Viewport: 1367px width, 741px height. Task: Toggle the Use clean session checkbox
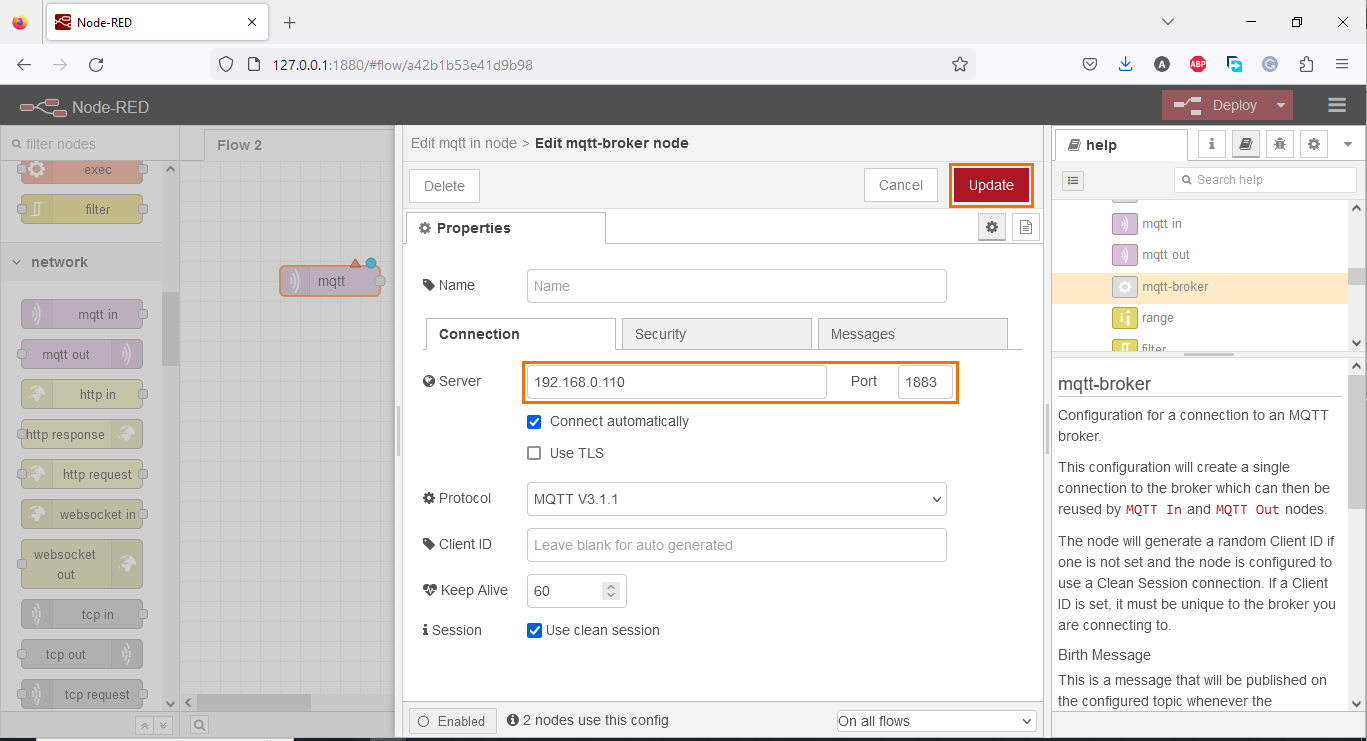[x=534, y=631]
